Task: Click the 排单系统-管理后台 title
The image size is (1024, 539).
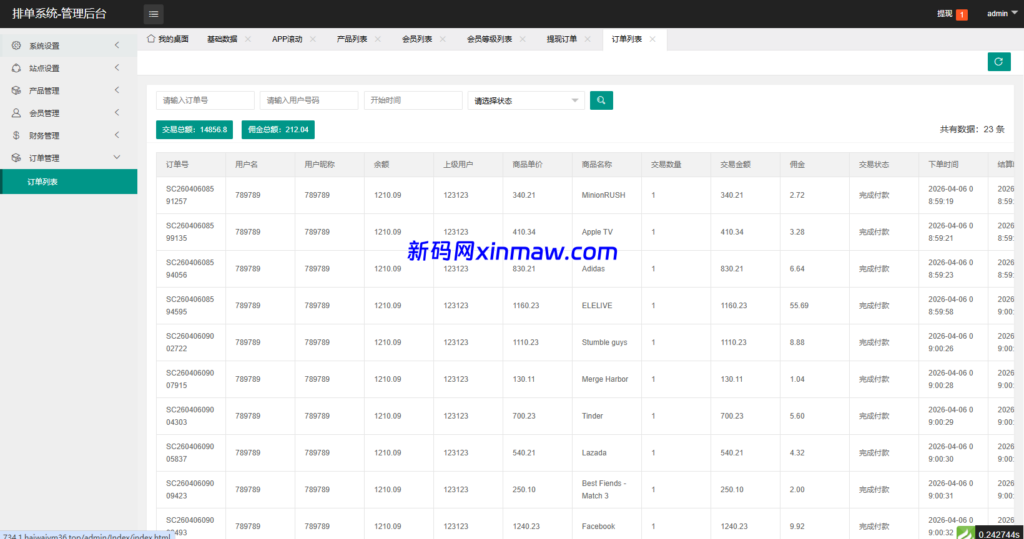Action: [59, 14]
